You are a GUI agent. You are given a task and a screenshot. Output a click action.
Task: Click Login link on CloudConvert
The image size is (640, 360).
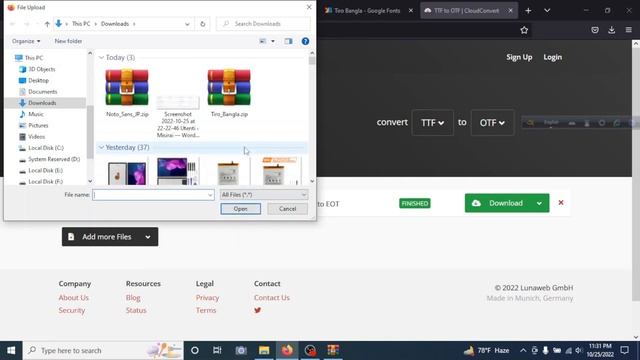coord(553,57)
